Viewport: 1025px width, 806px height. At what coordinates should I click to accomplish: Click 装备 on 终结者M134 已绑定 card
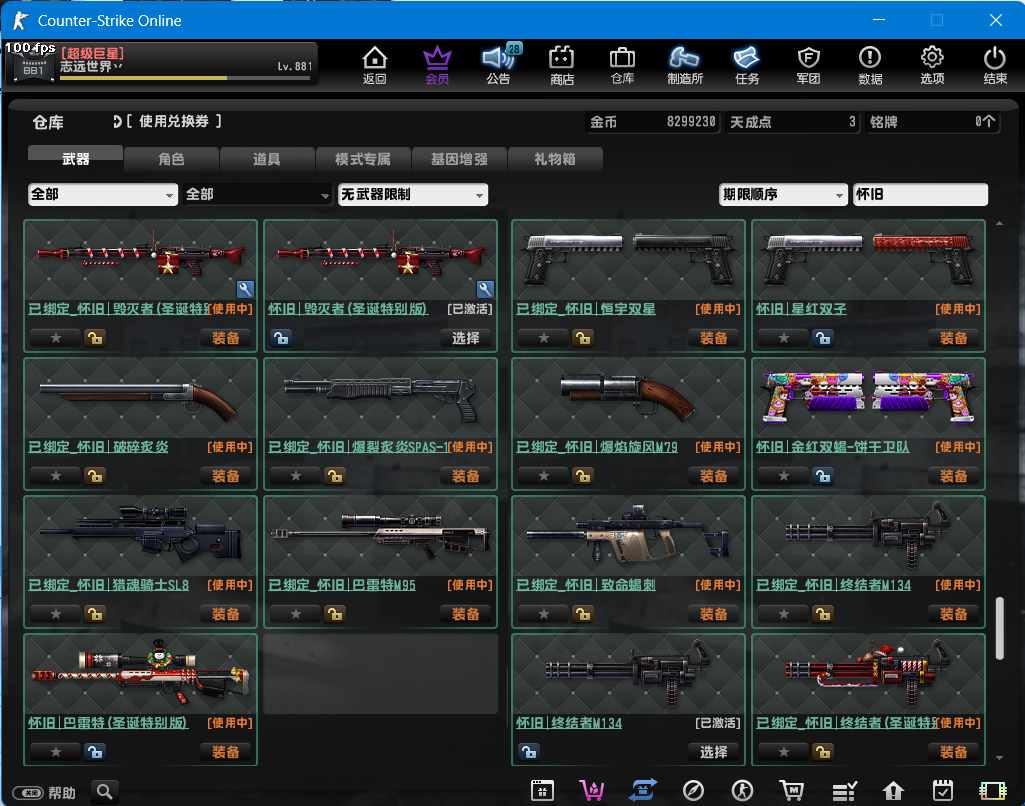pyautogui.click(x=953, y=614)
